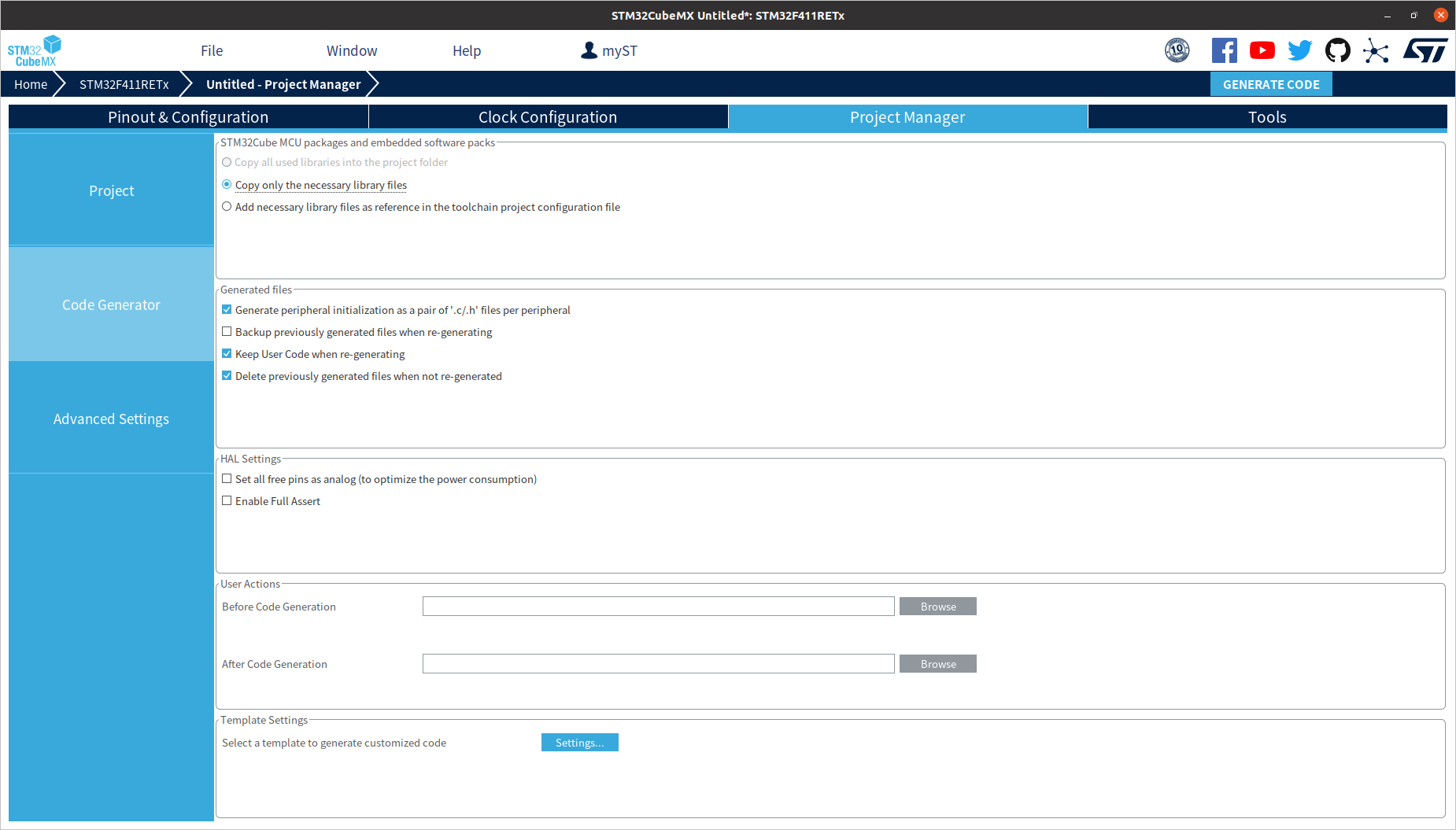Switch to Pinout & Configuration tab
This screenshot has height=830, width=1456.
click(188, 117)
